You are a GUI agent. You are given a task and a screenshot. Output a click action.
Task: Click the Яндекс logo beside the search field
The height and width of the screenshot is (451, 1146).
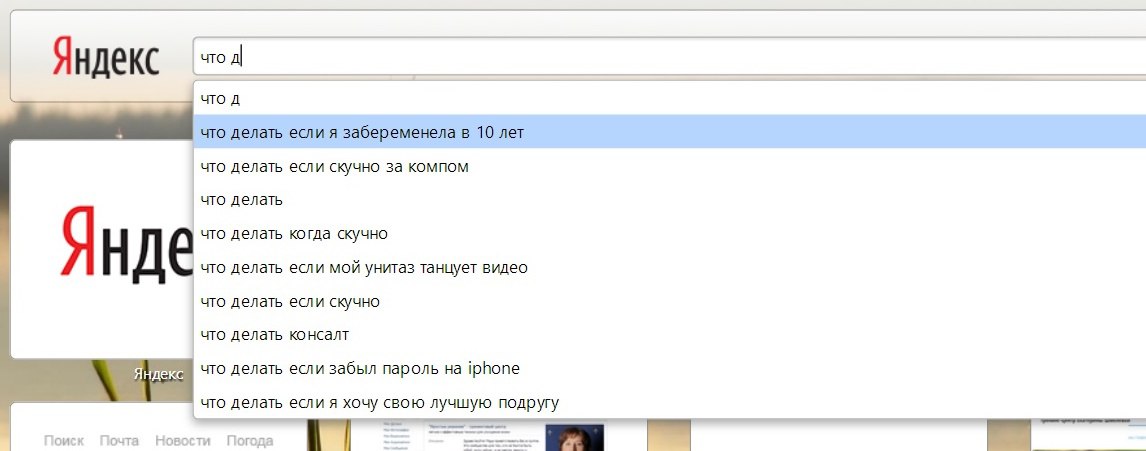click(106, 58)
